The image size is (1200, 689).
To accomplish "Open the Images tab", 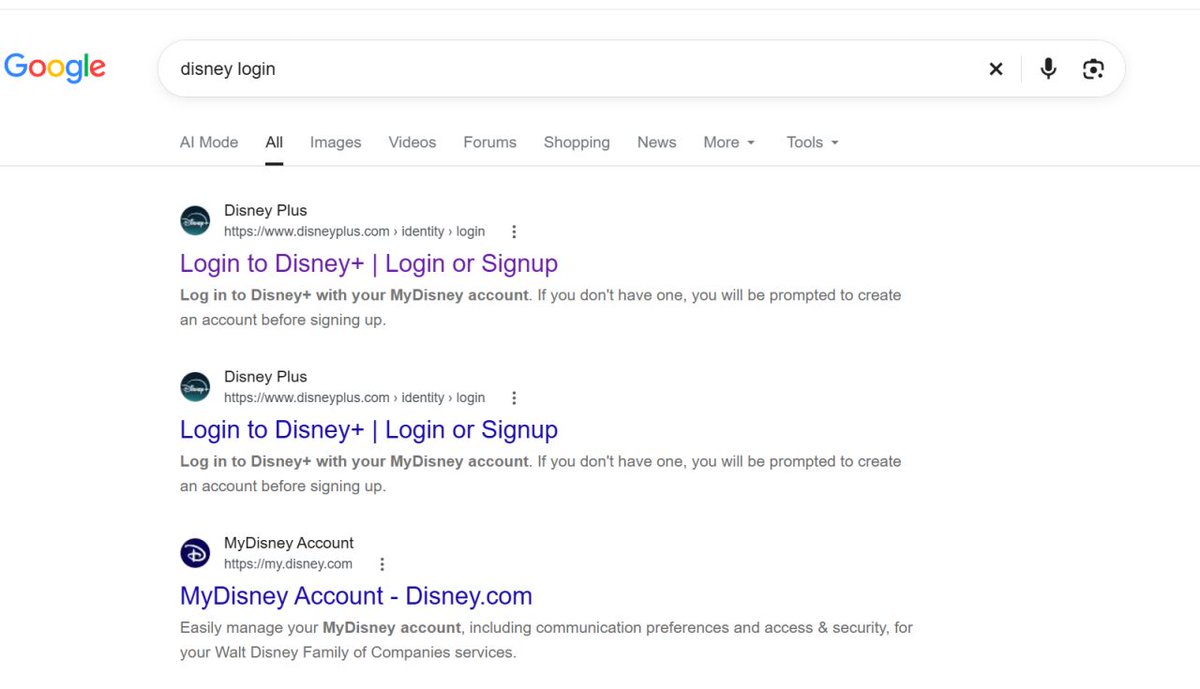I will [x=335, y=142].
